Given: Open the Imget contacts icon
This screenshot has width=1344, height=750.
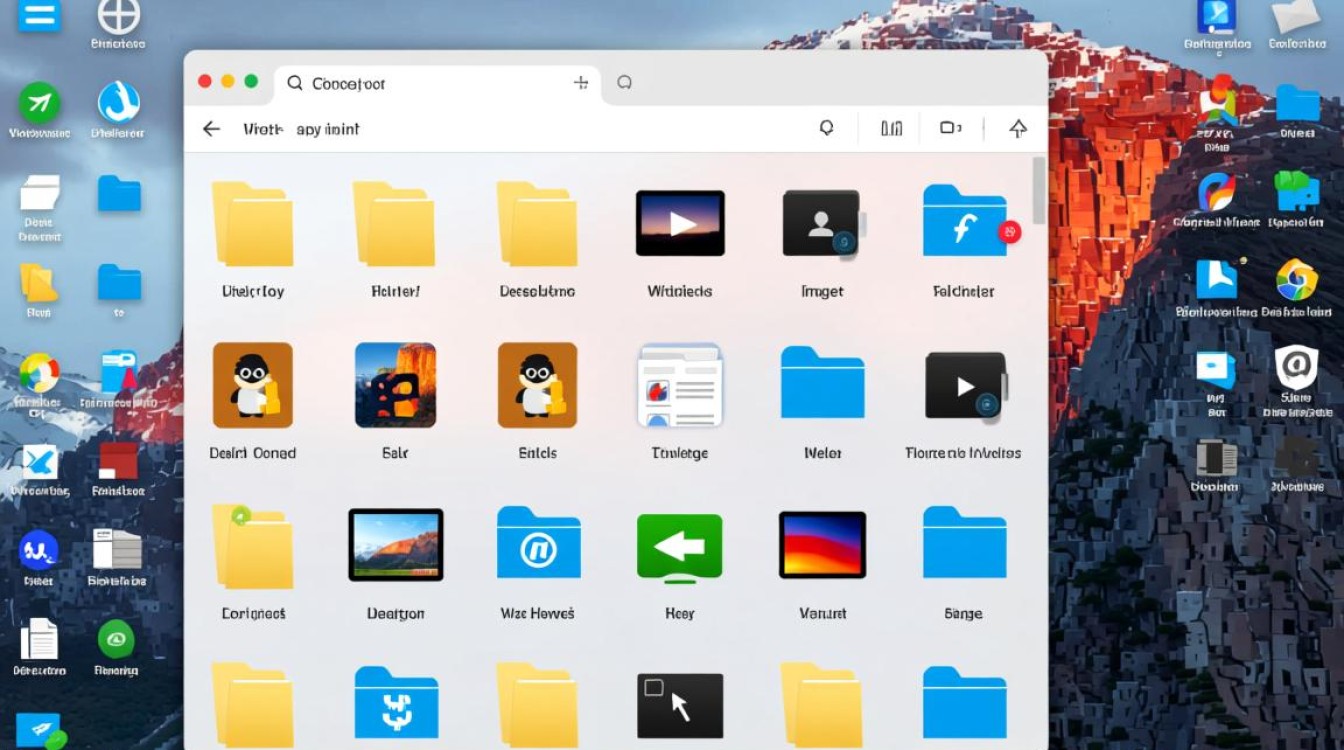Looking at the screenshot, I should coord(821,222).
